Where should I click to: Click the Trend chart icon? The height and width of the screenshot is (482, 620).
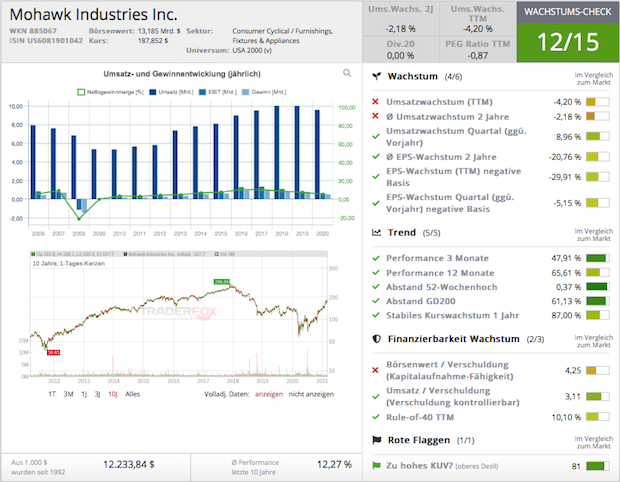376,232
